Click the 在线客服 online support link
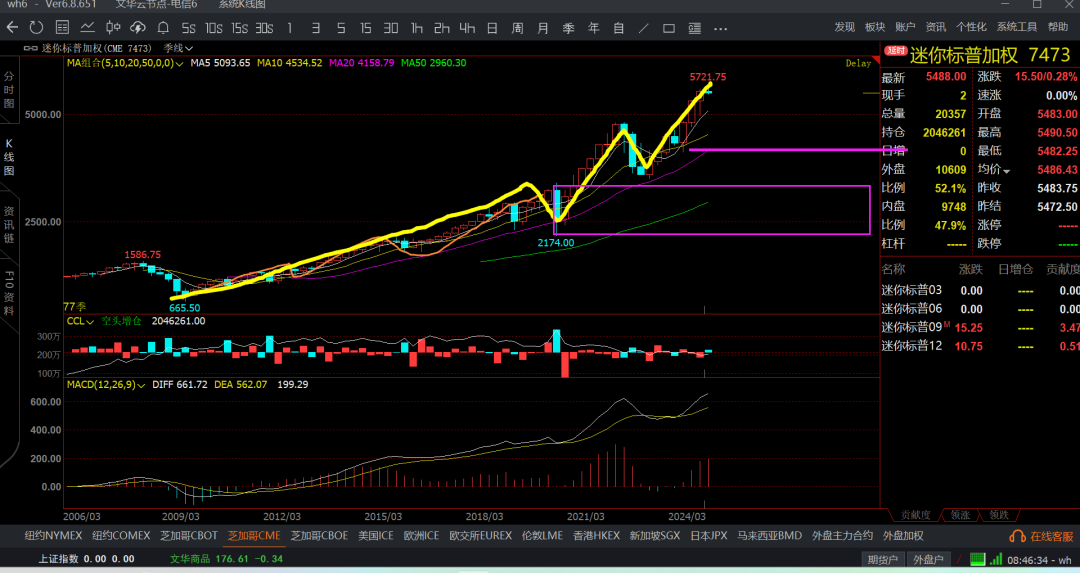 (x=1041, y=536)
